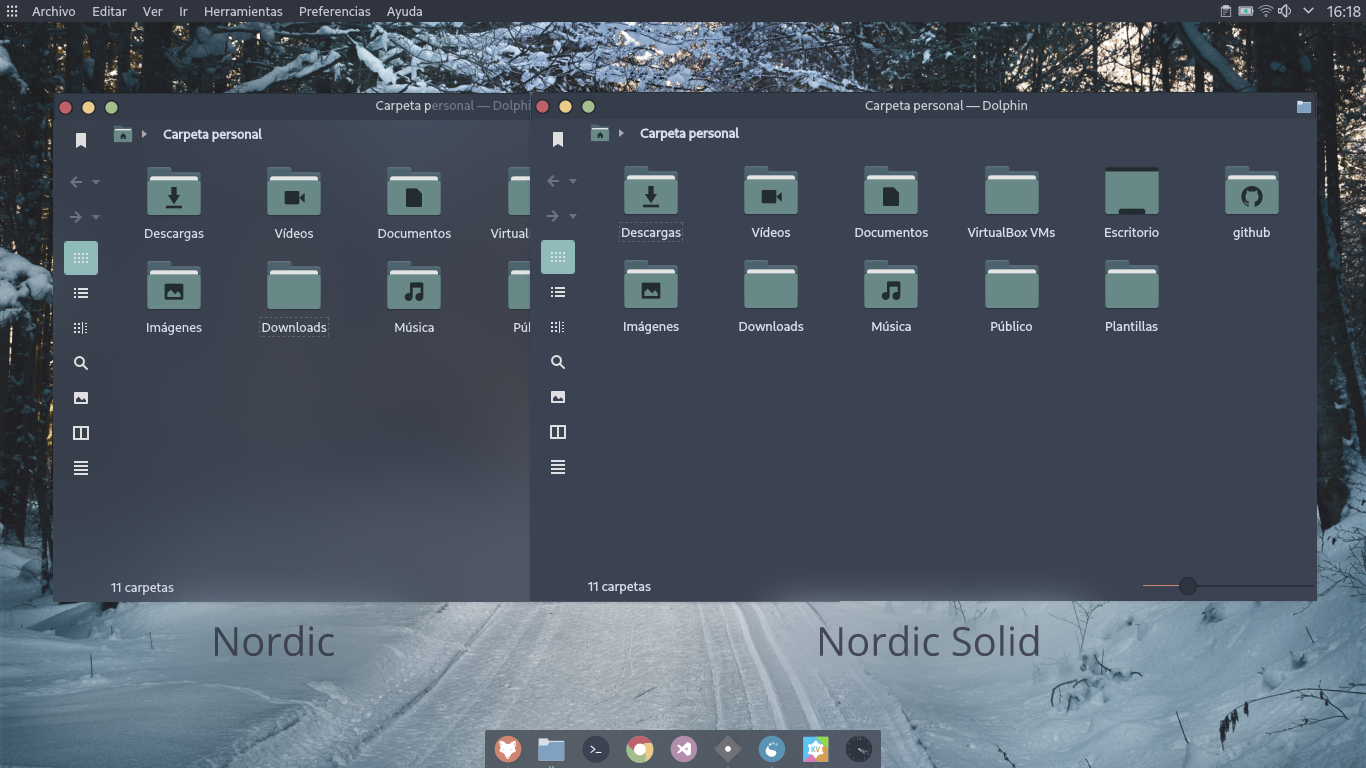
Task: Open Editar menu
Action: (109, 11)
